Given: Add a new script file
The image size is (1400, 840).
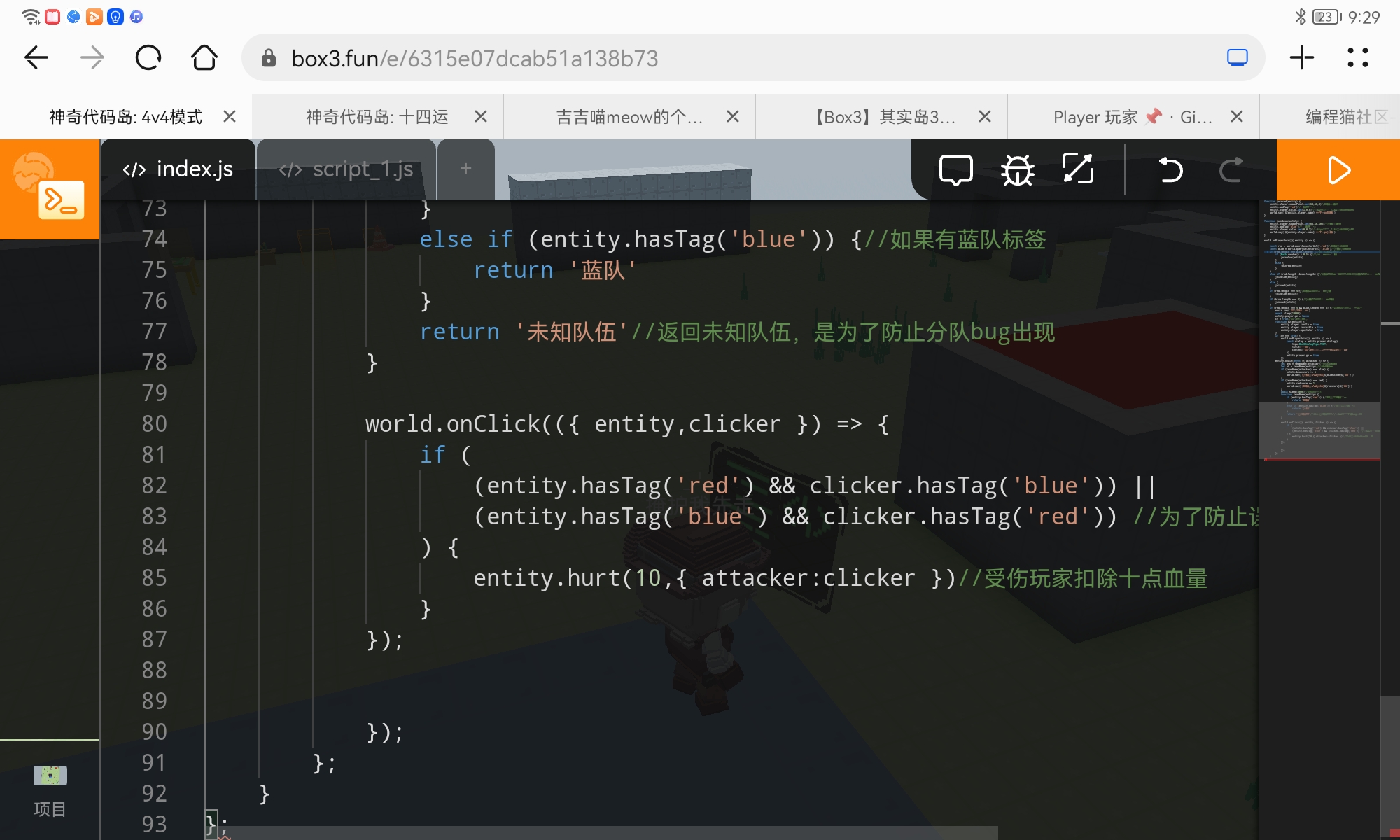Looking at the screenshot, I should [x=465, y=169].
